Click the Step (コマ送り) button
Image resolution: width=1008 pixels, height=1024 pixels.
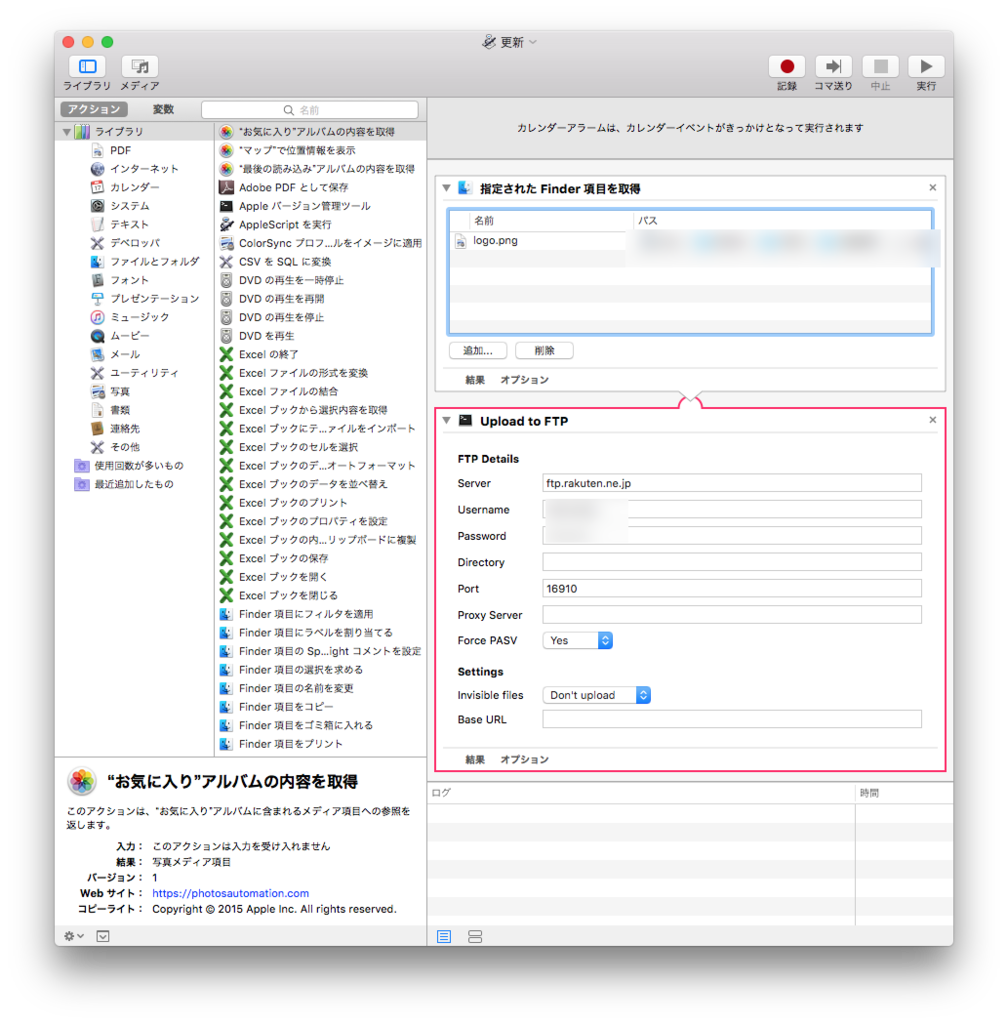click(x=833, y=67)
